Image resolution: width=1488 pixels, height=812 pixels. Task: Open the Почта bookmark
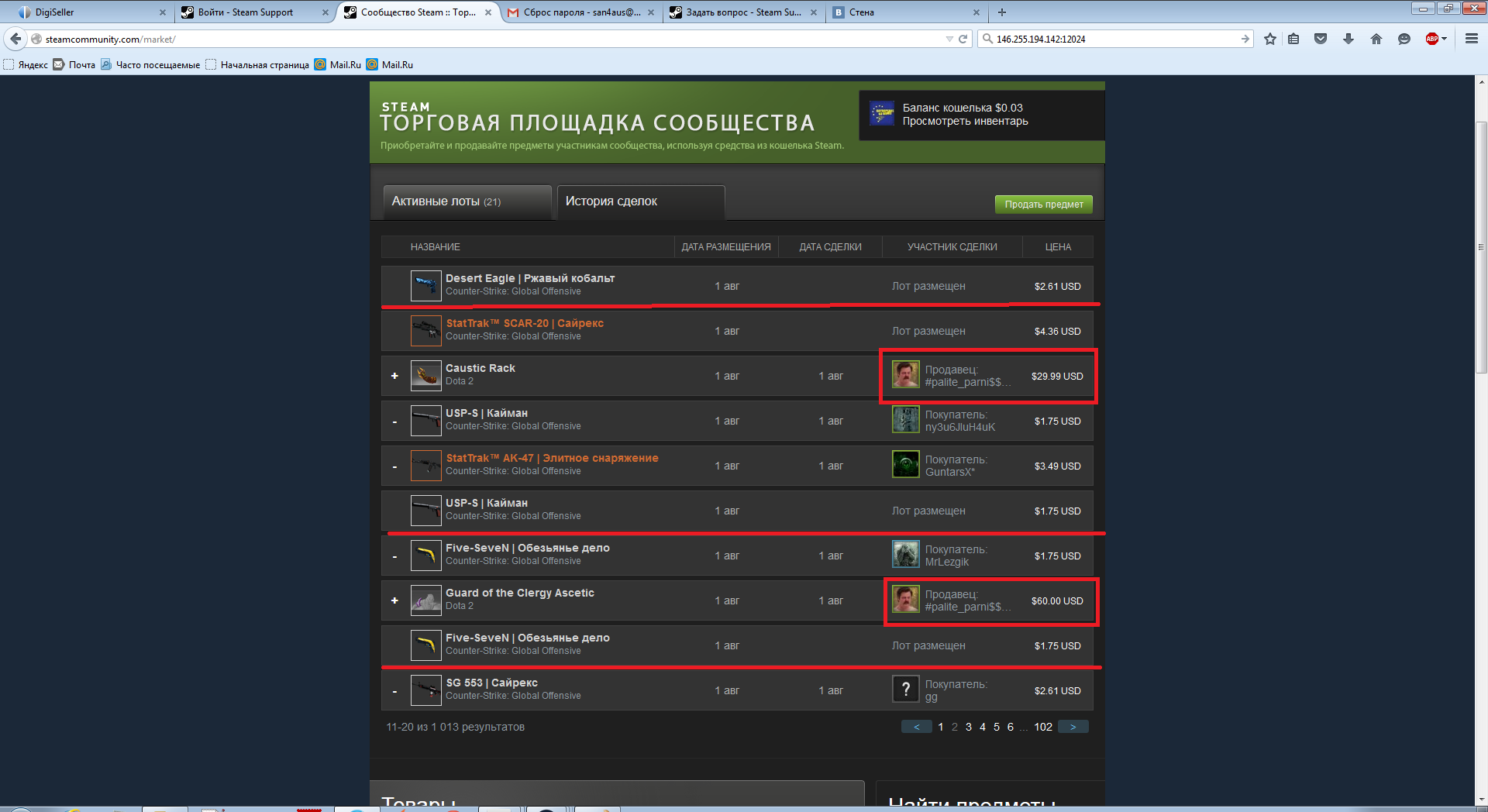74,65
